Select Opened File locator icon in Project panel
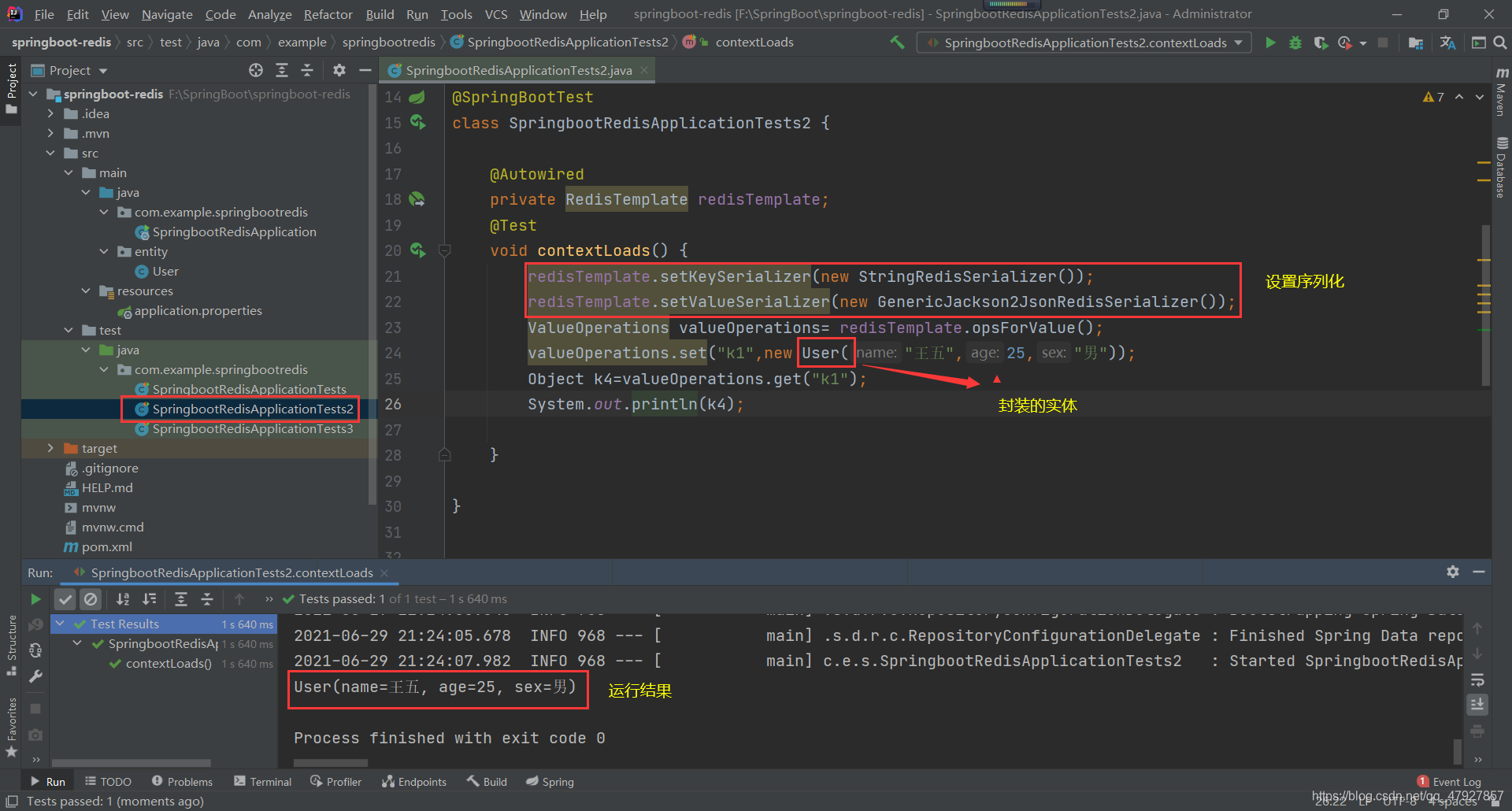 pyautogui.click(x=256, y=71)
